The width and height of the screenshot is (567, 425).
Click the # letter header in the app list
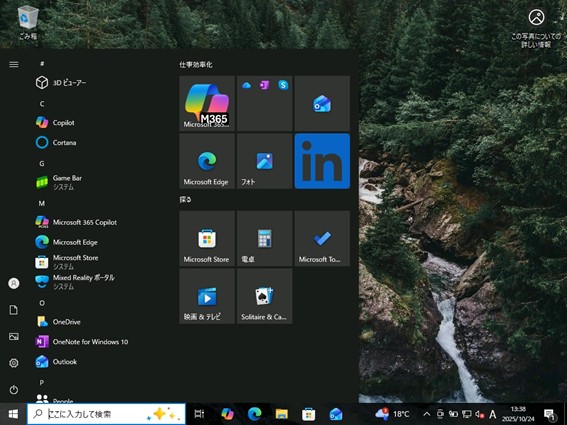pyautogui.click(x=42, y=64)
